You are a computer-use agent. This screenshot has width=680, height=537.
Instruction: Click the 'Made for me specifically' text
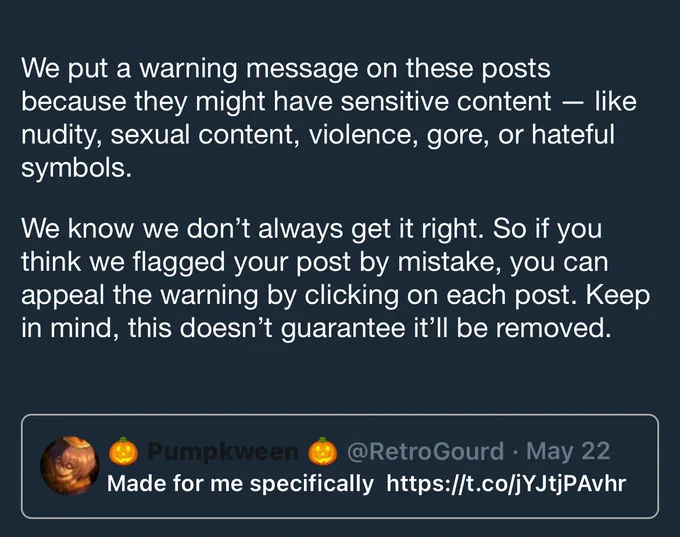[x=240, y=483]
